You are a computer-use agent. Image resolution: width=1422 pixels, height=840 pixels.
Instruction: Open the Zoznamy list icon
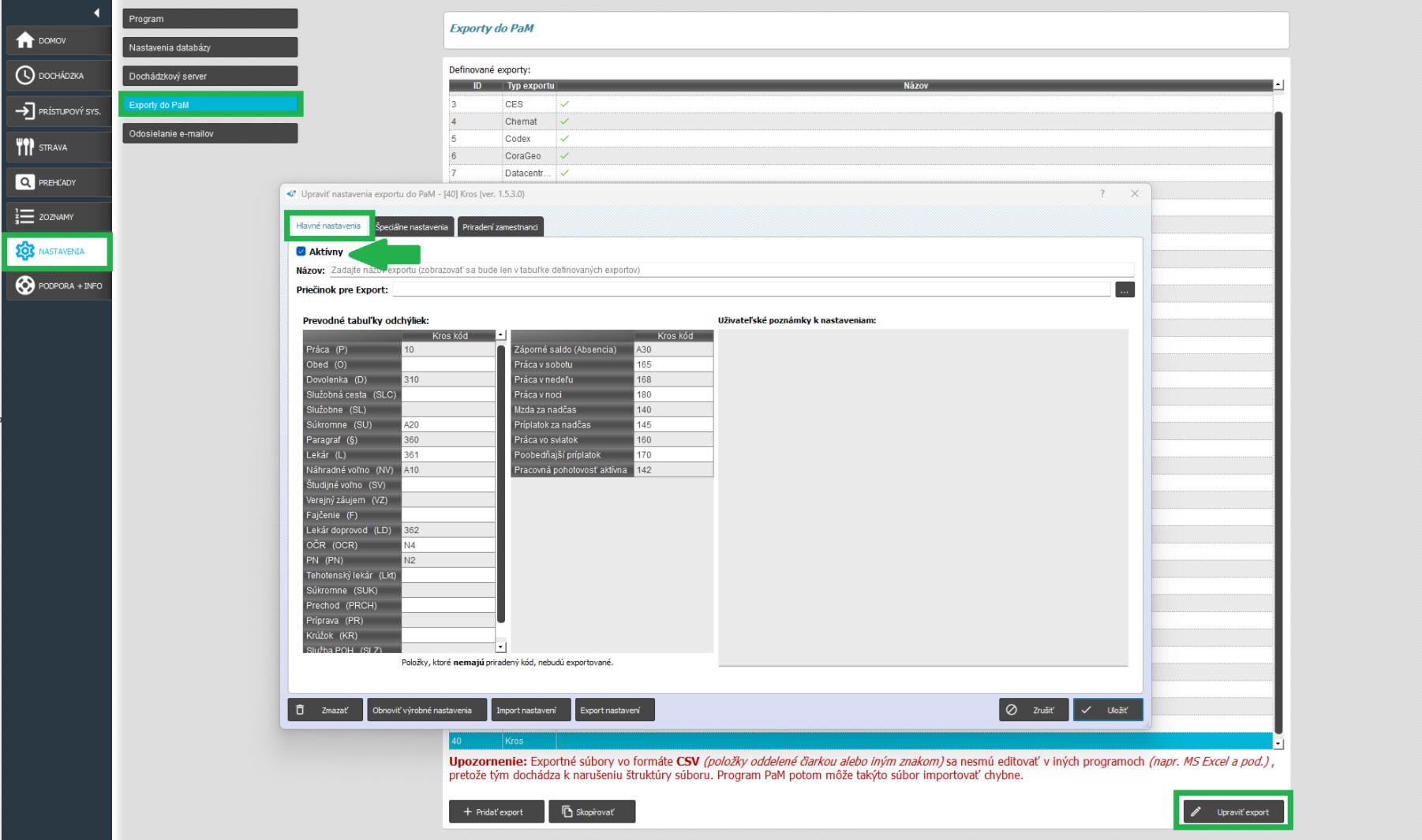(25, 217)
